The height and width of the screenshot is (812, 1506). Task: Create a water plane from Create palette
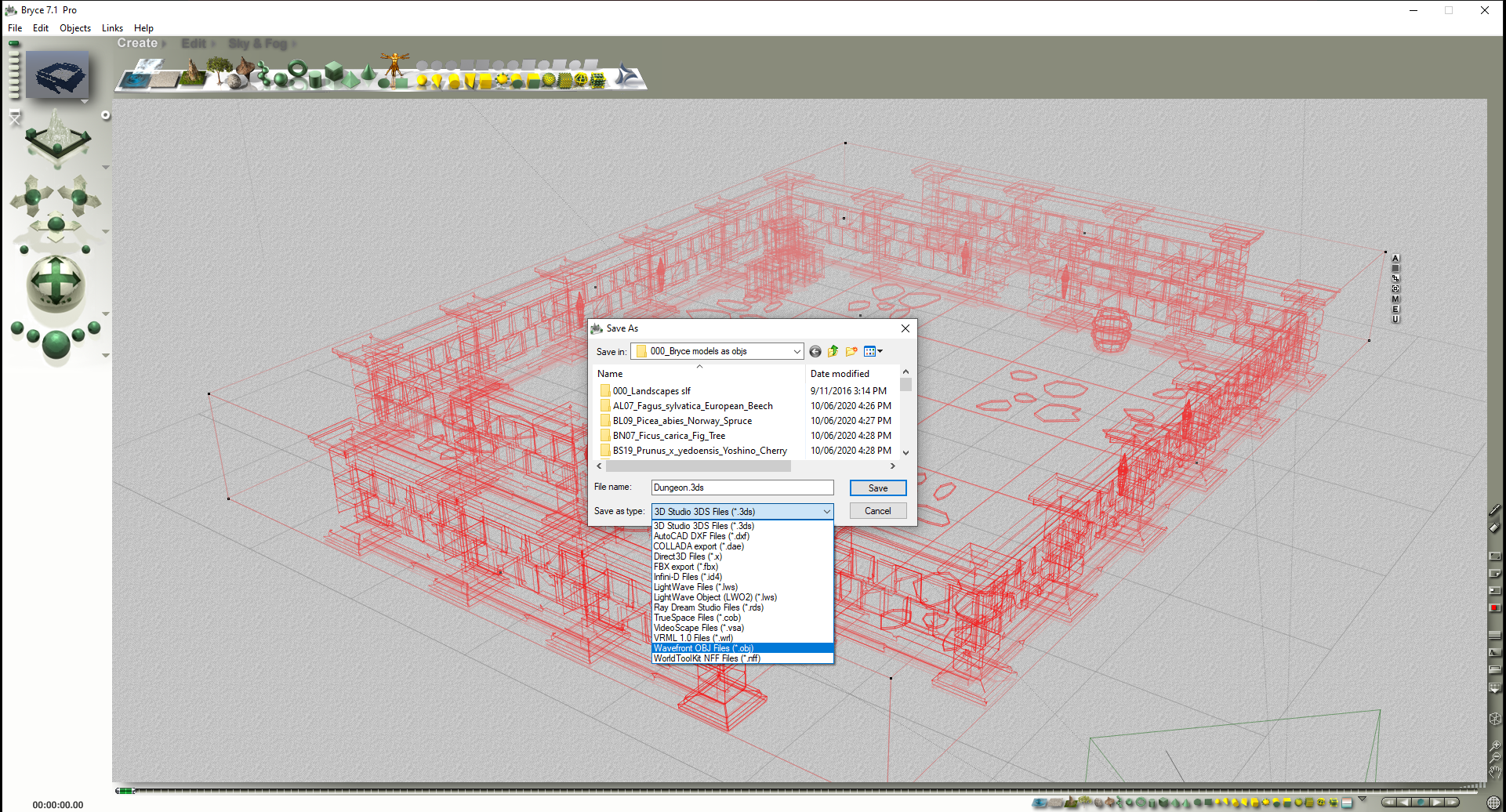click(x=136, y=78)
